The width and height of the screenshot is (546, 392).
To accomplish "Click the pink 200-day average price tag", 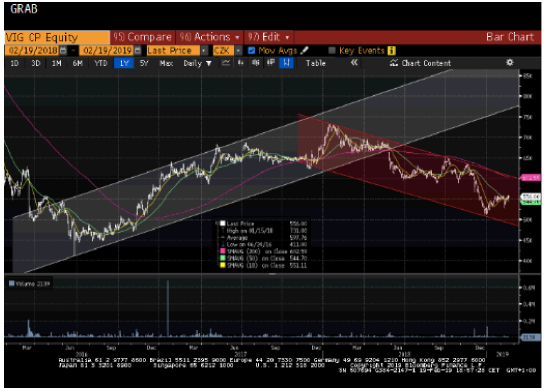I will coord(531,178).
